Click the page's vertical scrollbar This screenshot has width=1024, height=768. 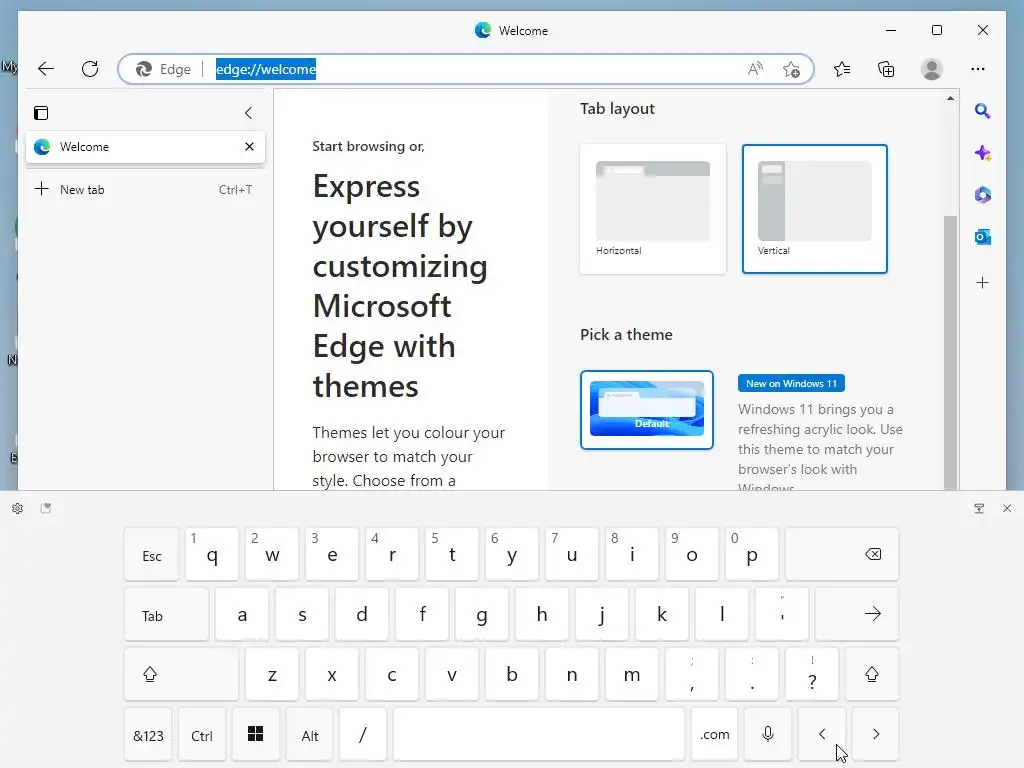coord(950,353)
